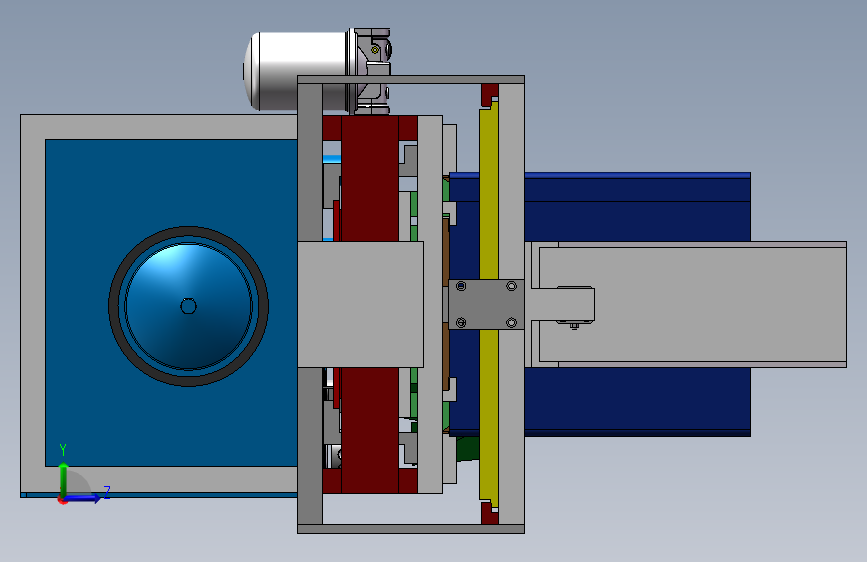Pick the small center hole on the dome
Screen dimensions: 867x562
point(189,306)
